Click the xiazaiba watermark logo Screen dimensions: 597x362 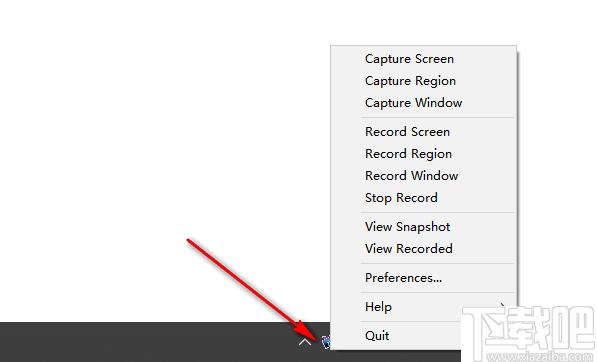(528, 328)
